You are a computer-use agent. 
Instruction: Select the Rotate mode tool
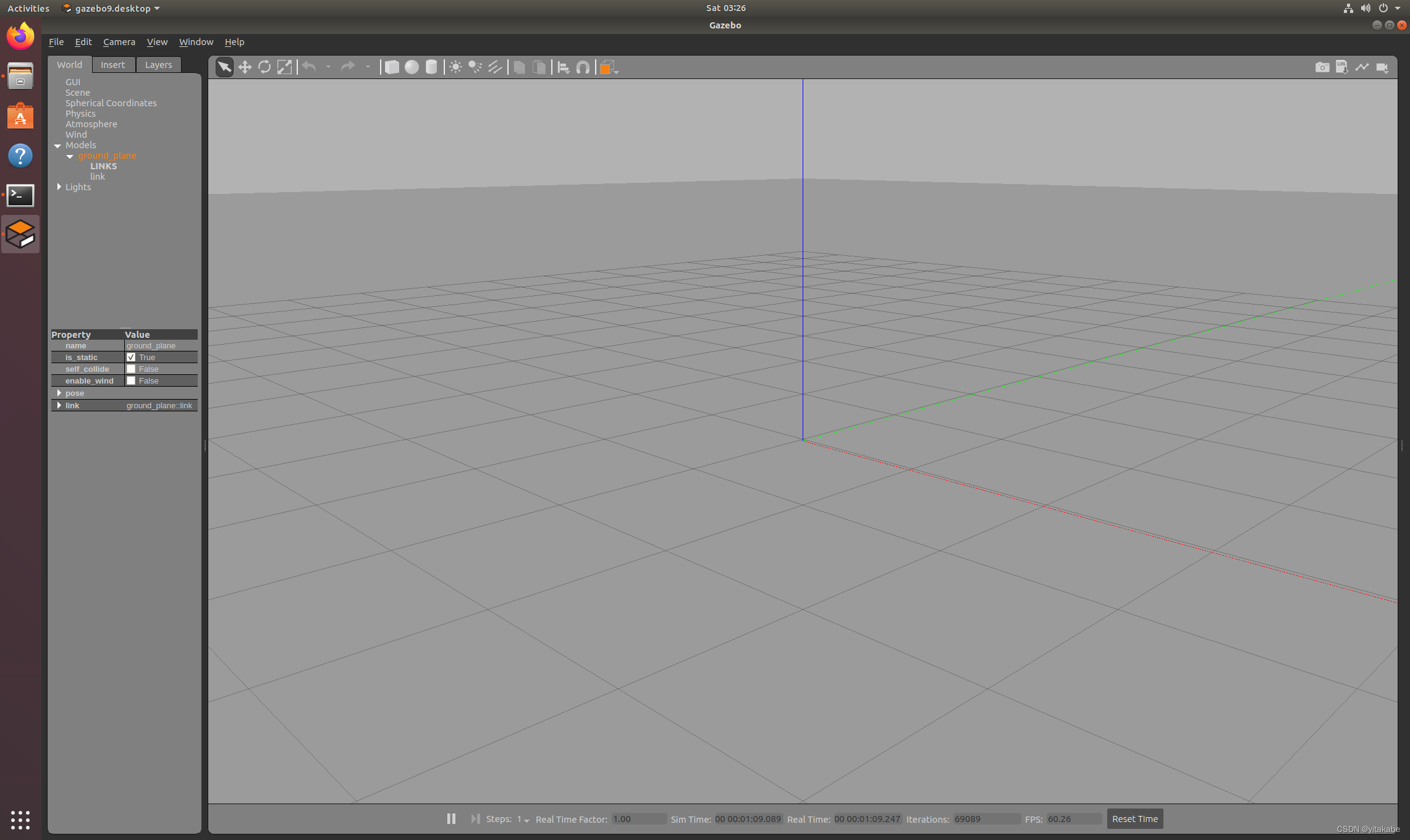tap(264, 67)
